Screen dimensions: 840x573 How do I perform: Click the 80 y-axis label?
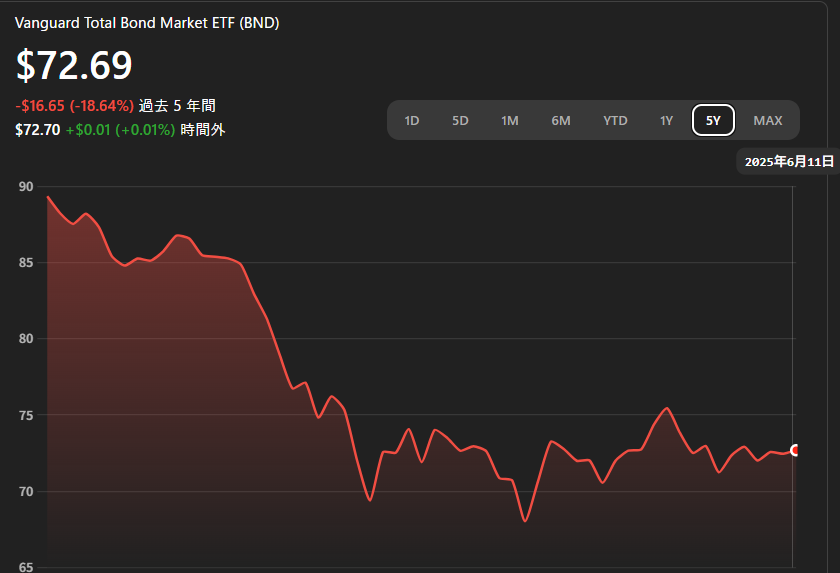point(26,338)
